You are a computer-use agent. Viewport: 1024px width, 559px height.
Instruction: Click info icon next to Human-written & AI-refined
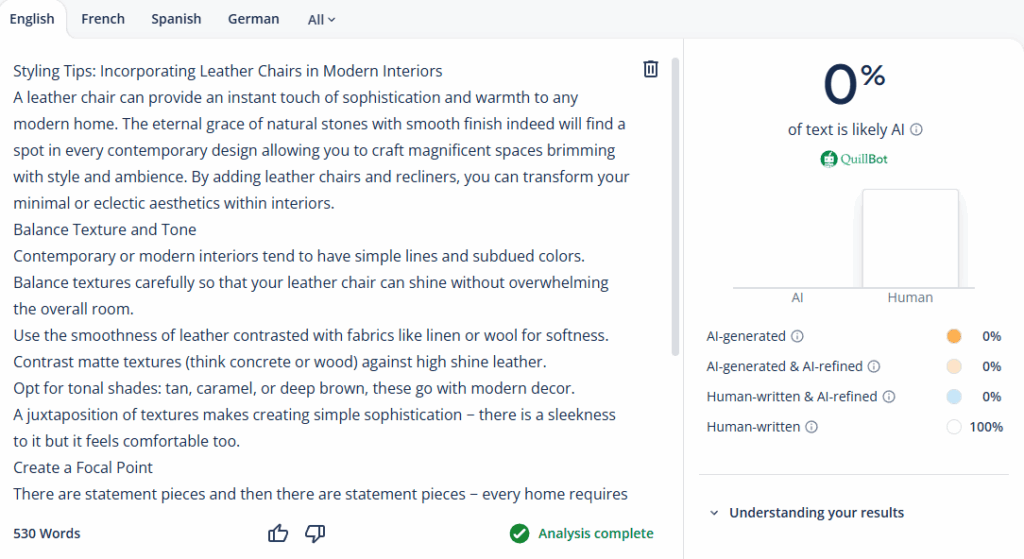889,397
